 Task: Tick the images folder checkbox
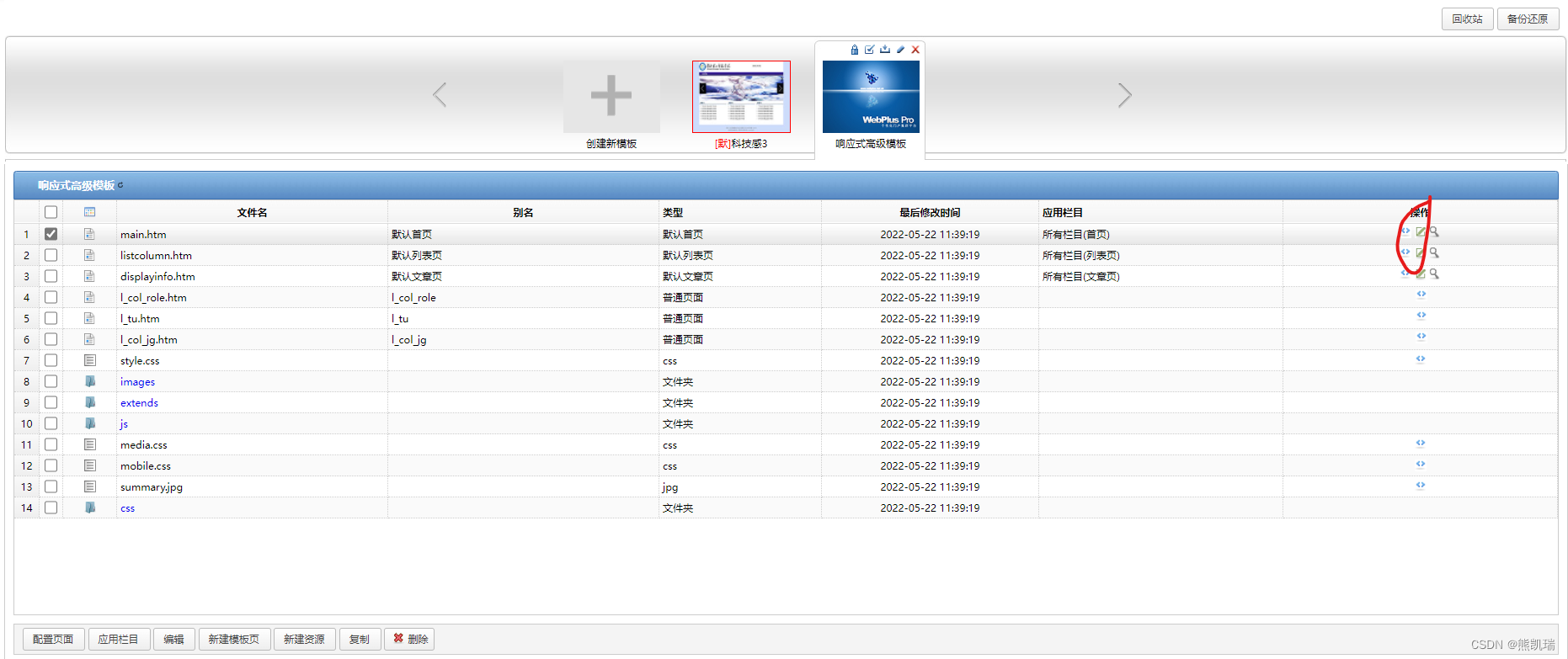[51, 381]
